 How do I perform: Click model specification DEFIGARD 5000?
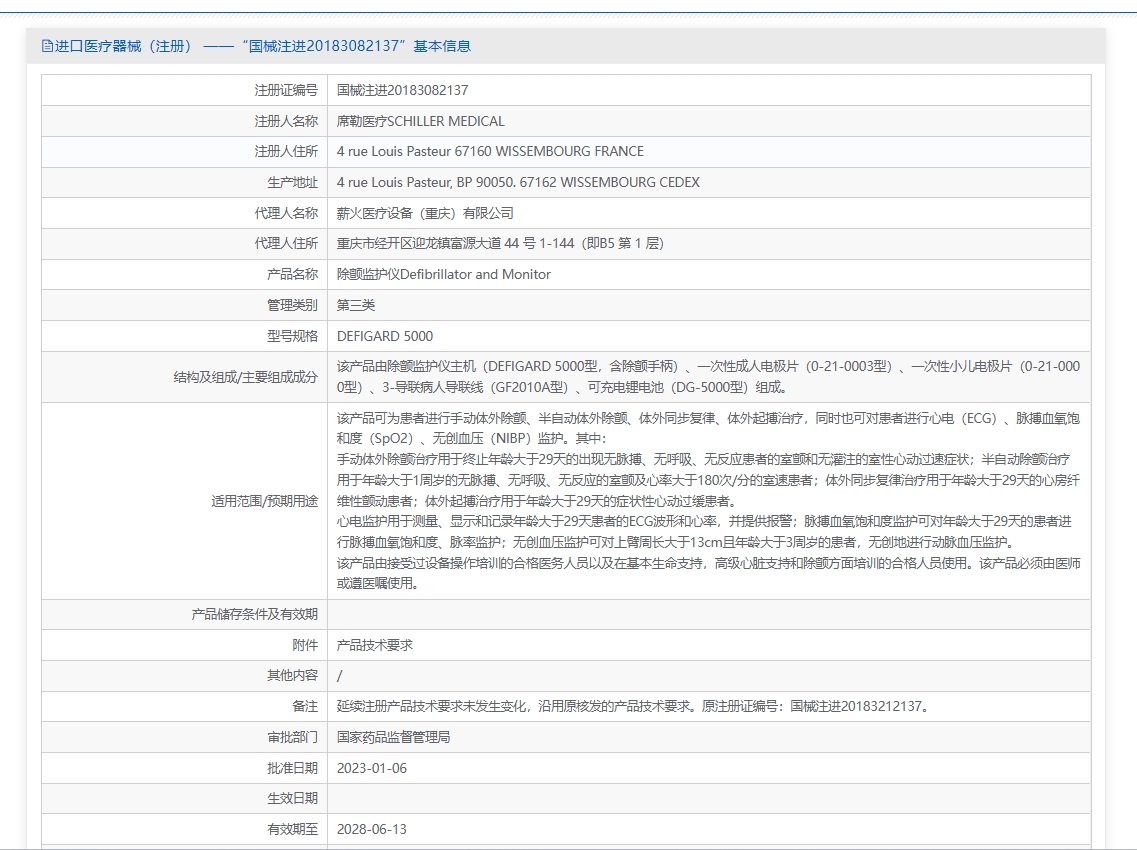coord(385,337)
